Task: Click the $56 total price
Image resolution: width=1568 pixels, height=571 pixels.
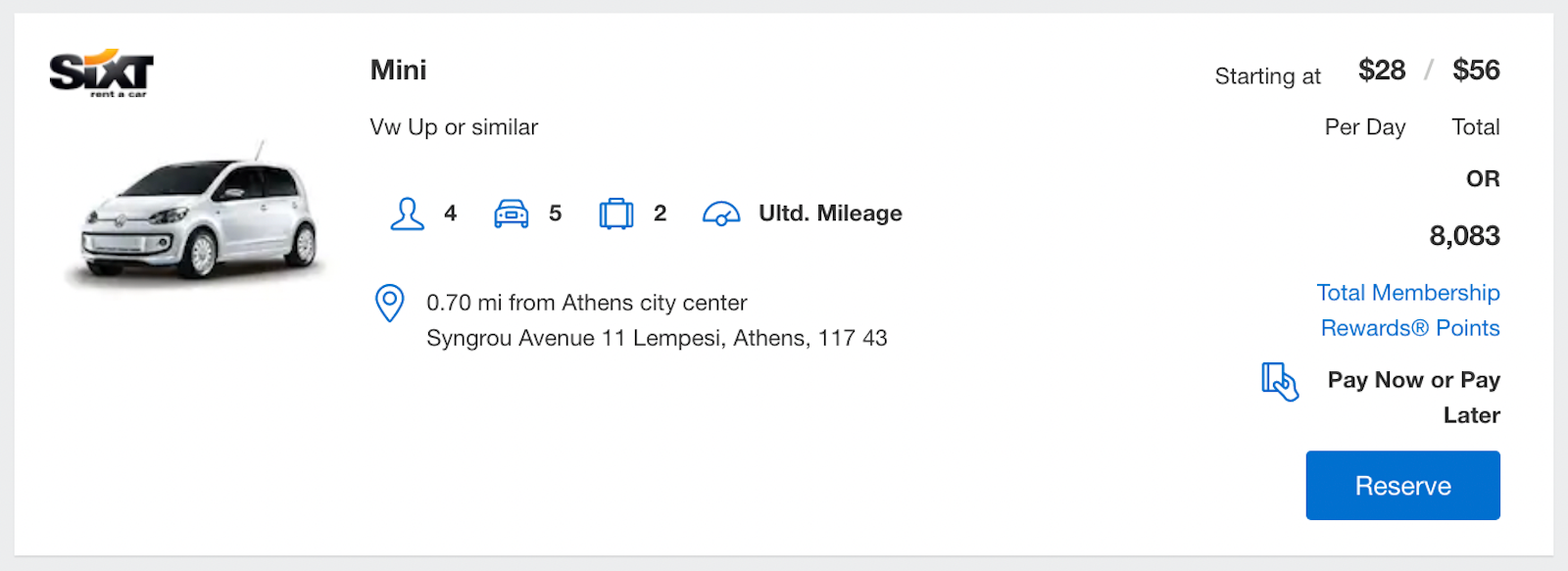Action: click(x=1476, y=71)
